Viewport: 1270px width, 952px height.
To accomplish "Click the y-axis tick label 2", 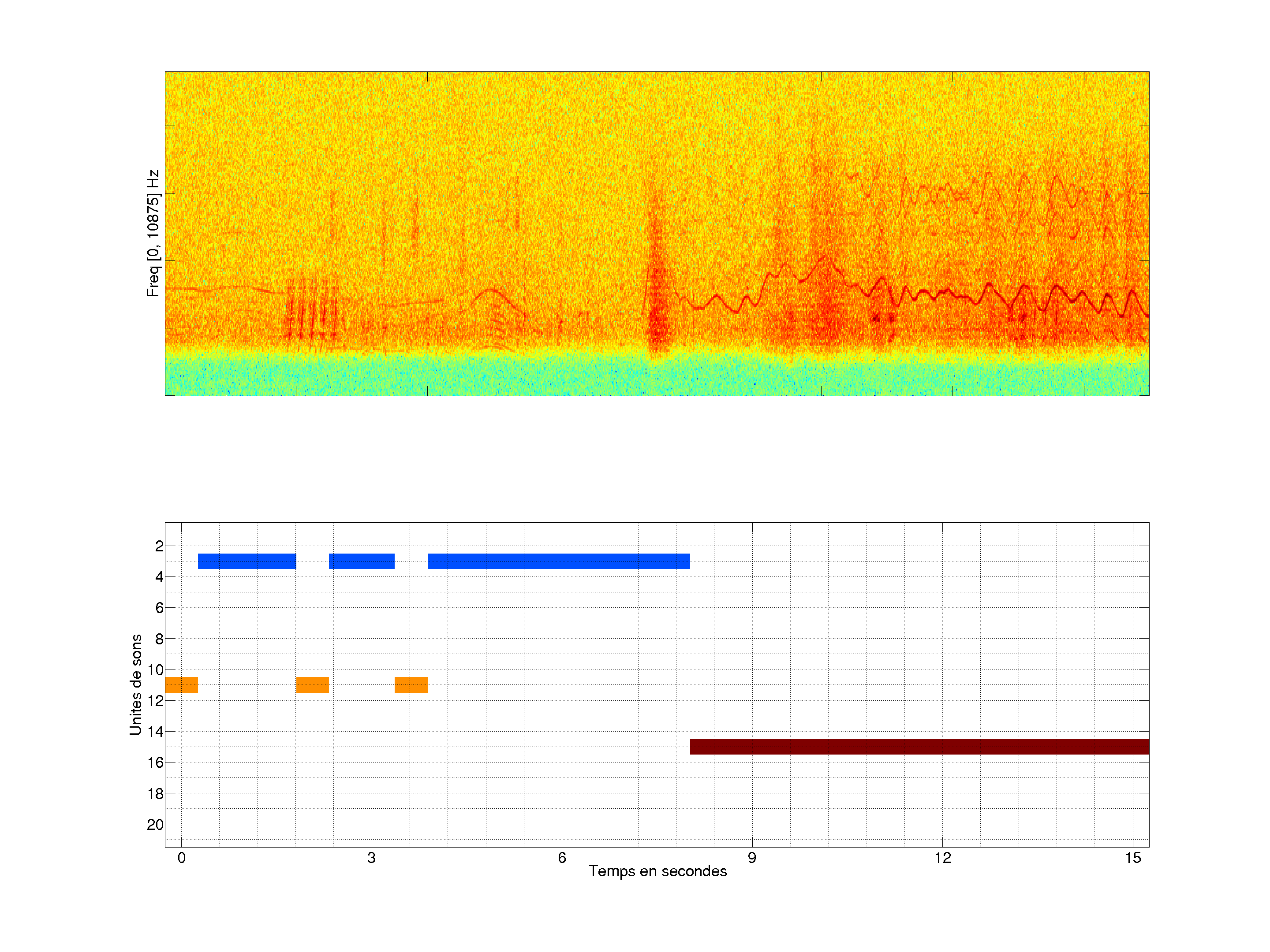I will tap(159, 546).
